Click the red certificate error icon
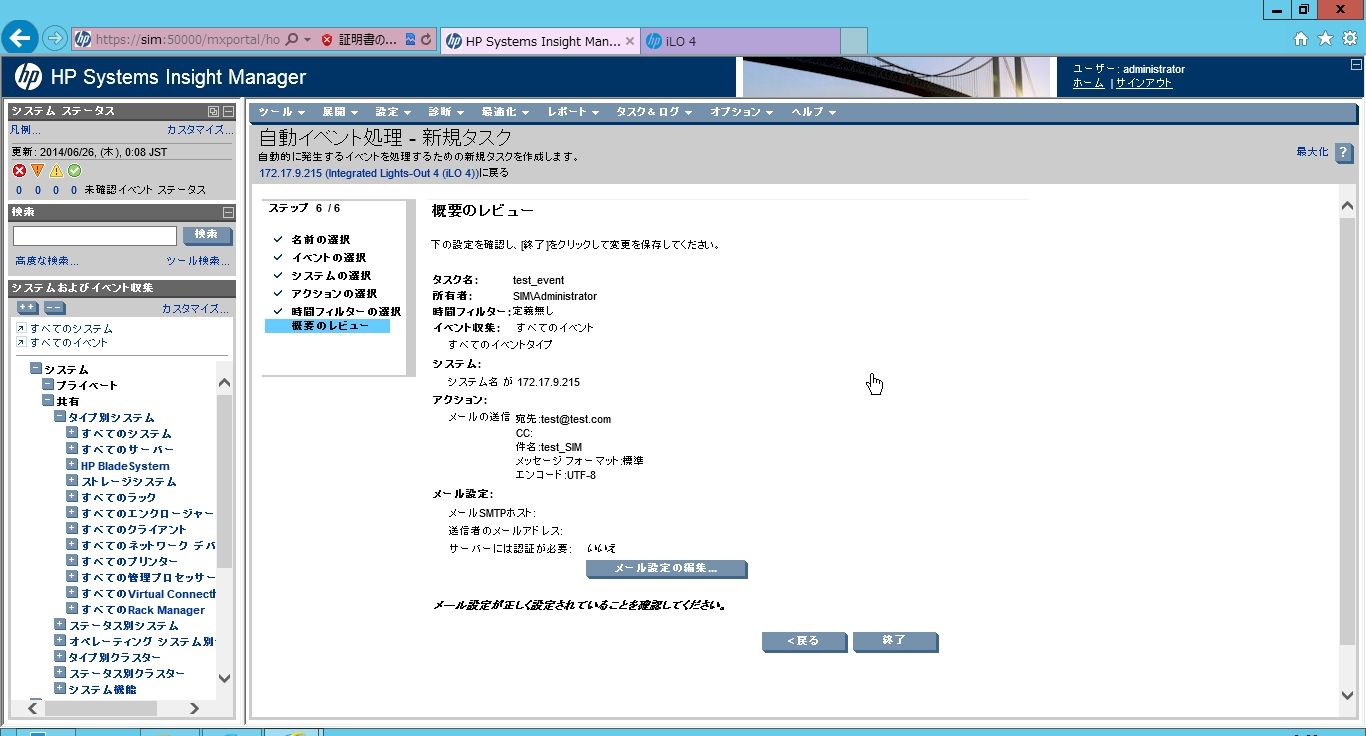Viewport: 1366px width, 736px height. click(327, 40)
